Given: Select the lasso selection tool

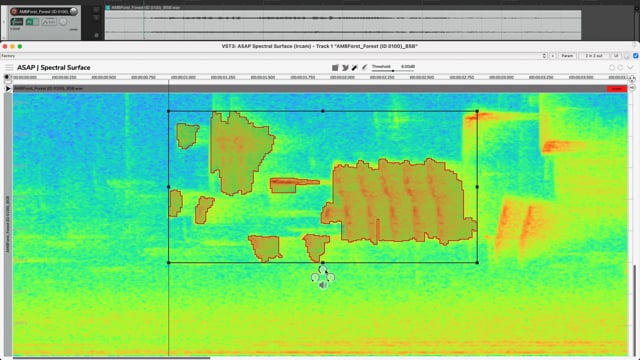Looking at the screenshot, I should point(345,67).
